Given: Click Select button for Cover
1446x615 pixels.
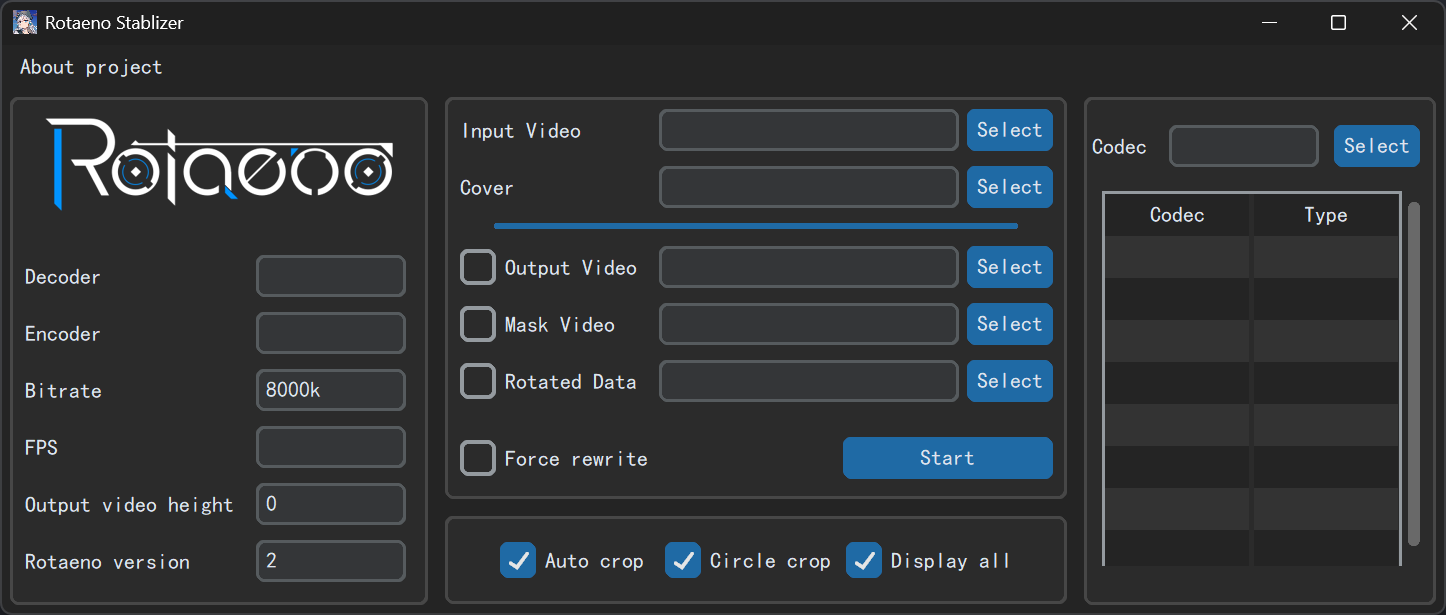Looking at the screenshot, I should click(1010, 187).
